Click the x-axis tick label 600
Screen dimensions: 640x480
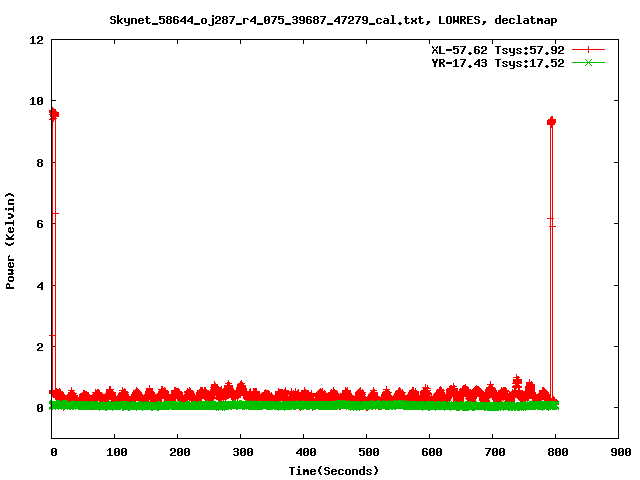432,452
